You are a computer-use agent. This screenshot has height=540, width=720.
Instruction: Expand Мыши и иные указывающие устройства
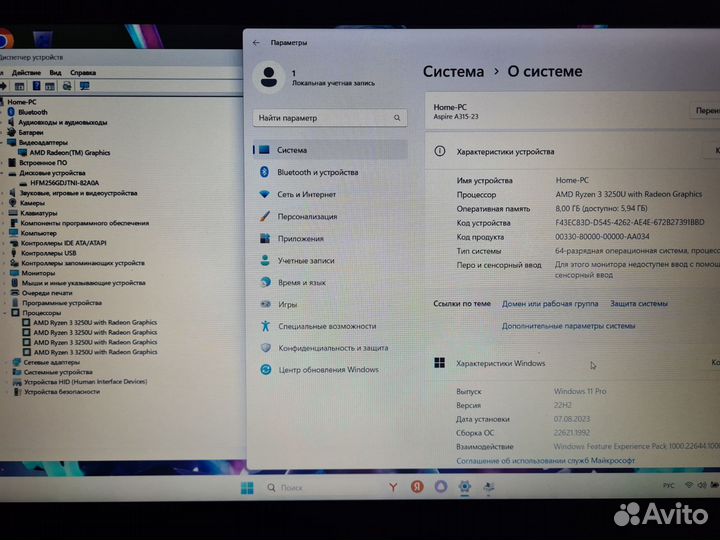(x=5, y=283)
